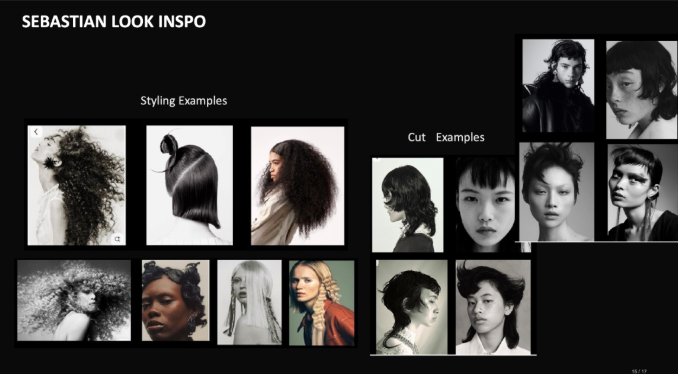Select the photo of the woman on a tan background

[x=176, y=300]
